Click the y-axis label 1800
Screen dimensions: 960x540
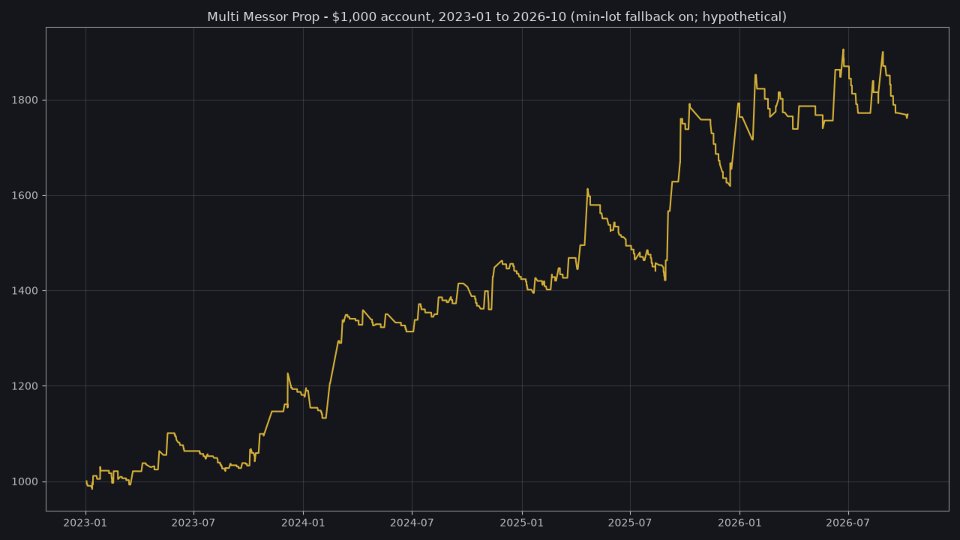[x=24, y=100]
